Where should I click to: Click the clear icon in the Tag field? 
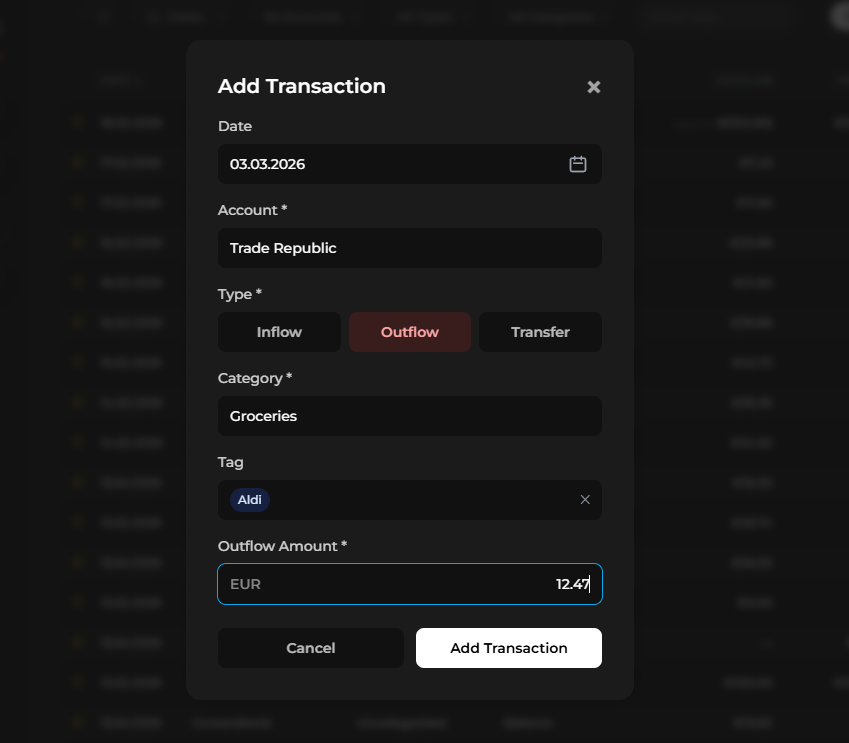coord(585,499)
